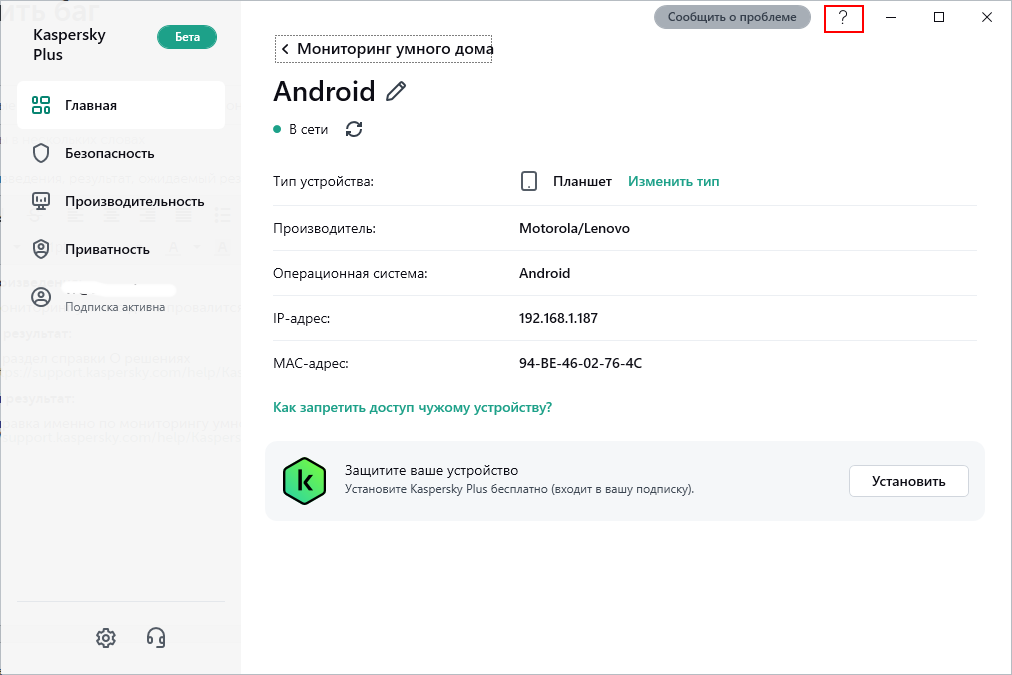
Task: Minimize the Kaspersky window
Action: (891, 17)
